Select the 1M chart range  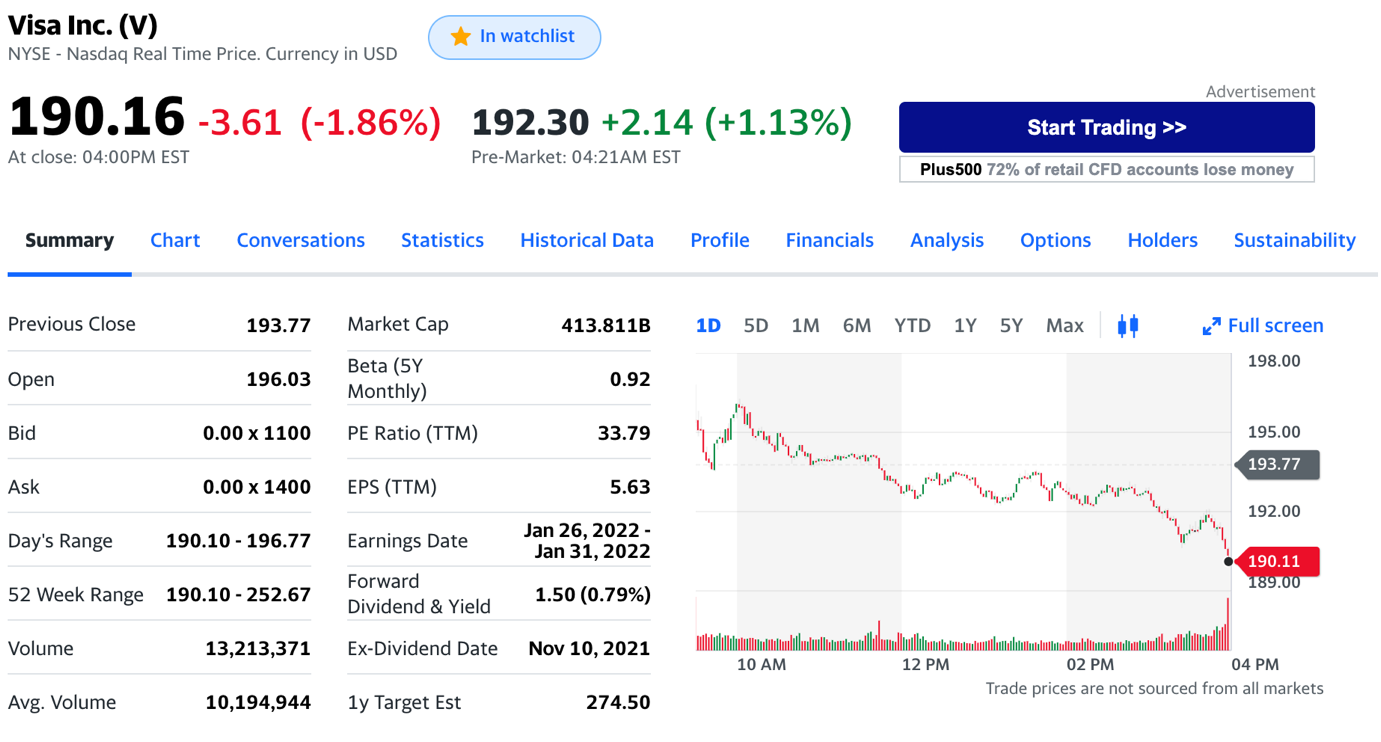[x=805, y=325]
